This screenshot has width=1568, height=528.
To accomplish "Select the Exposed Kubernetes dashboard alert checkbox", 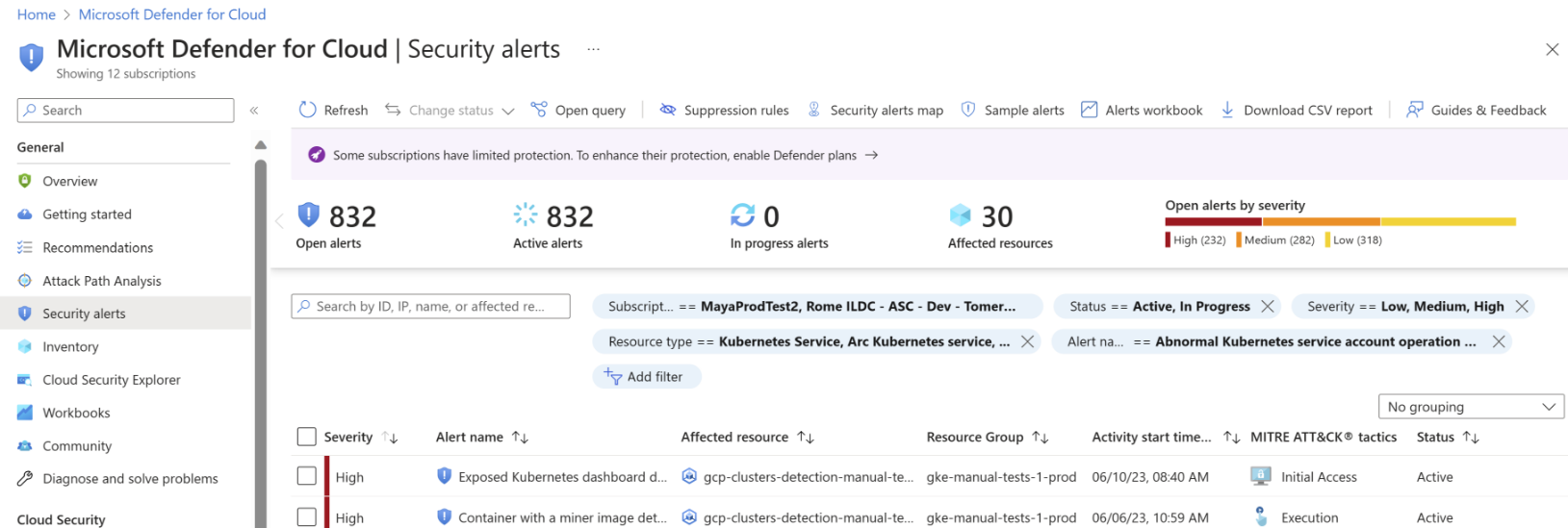I will coord(307,476).
